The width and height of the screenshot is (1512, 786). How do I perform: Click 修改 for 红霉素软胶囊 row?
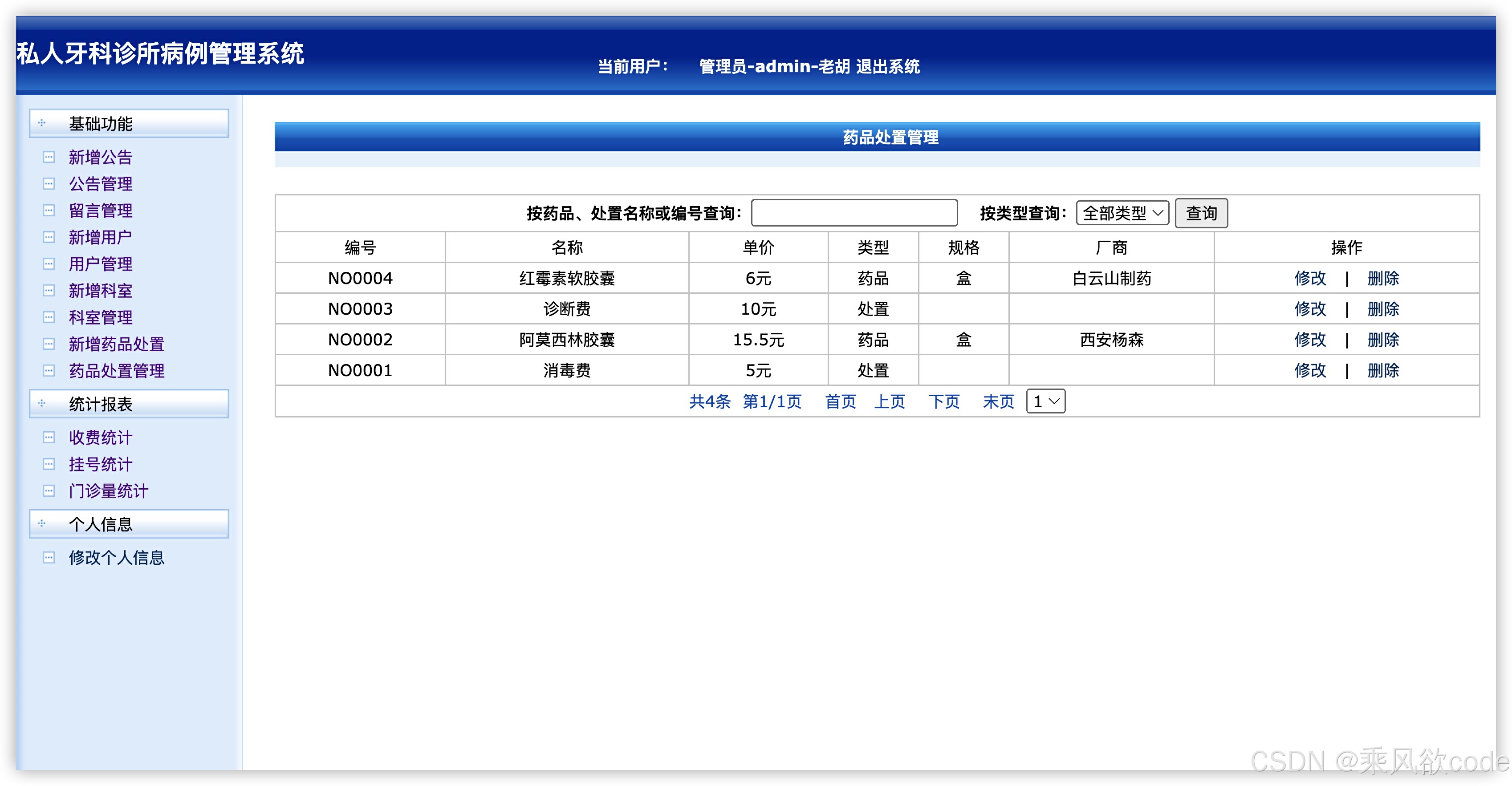1309,279
